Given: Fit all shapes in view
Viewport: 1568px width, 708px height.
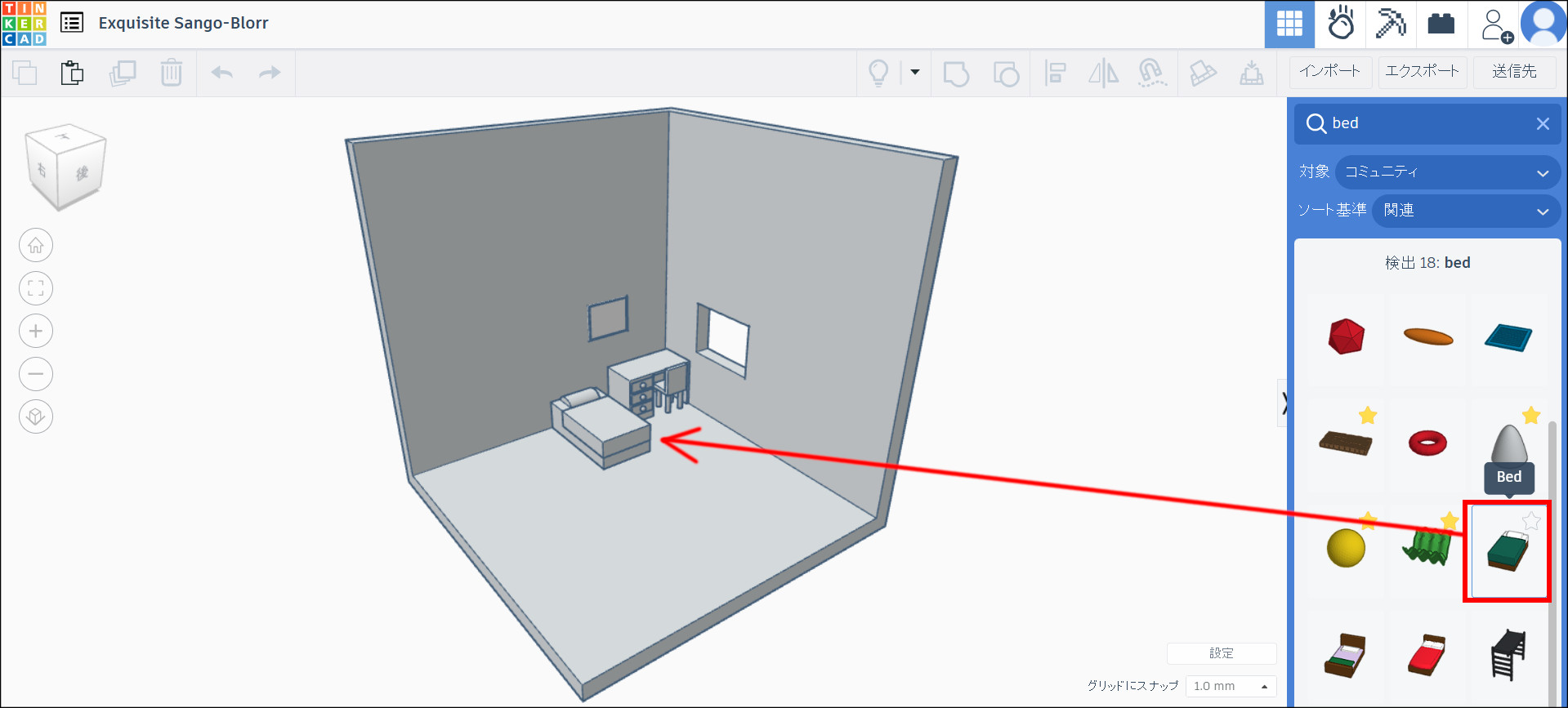Looking at the screenshot, I should (36, 288).
